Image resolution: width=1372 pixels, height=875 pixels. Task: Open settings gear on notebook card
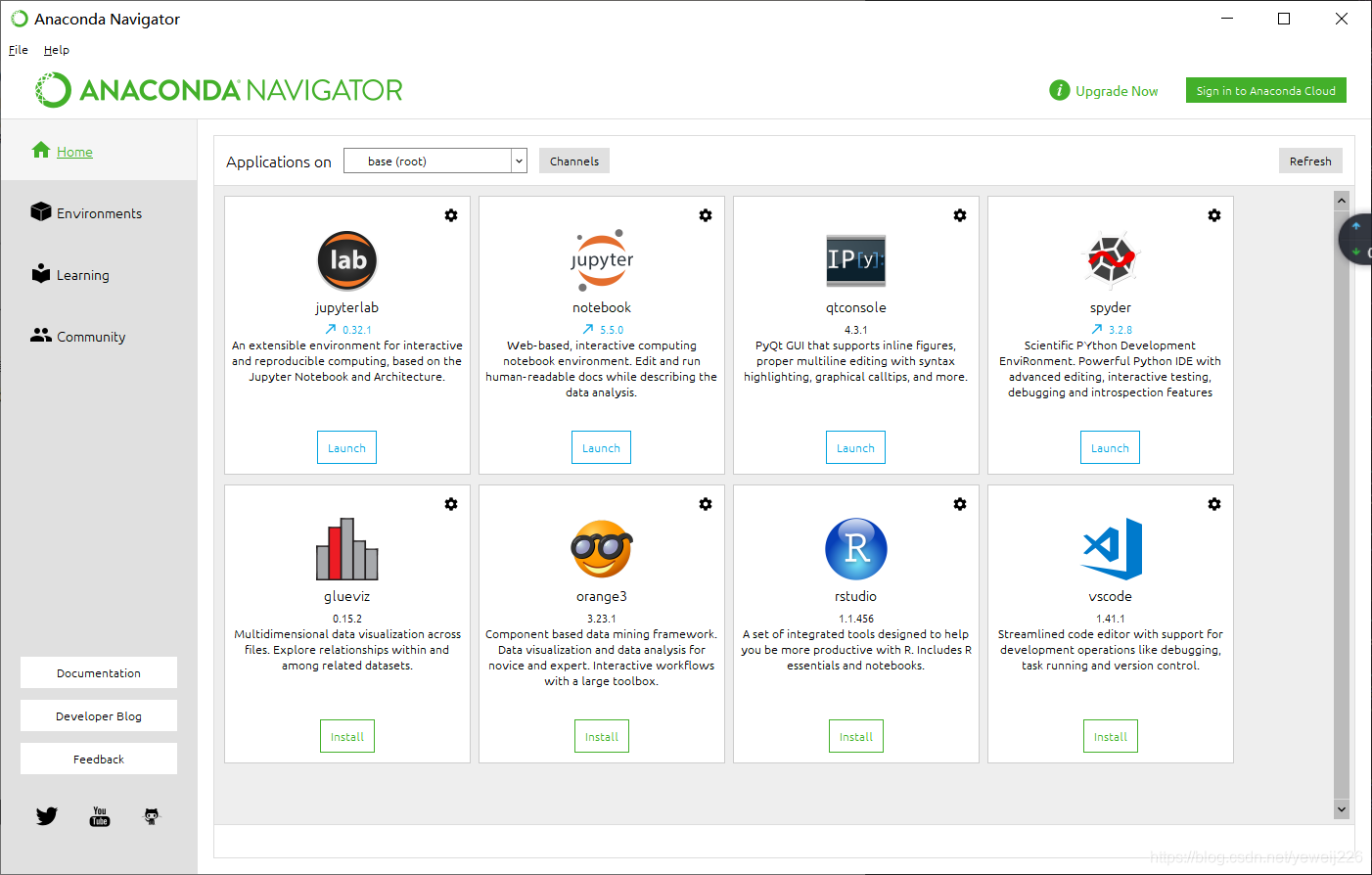click(706, 215)
